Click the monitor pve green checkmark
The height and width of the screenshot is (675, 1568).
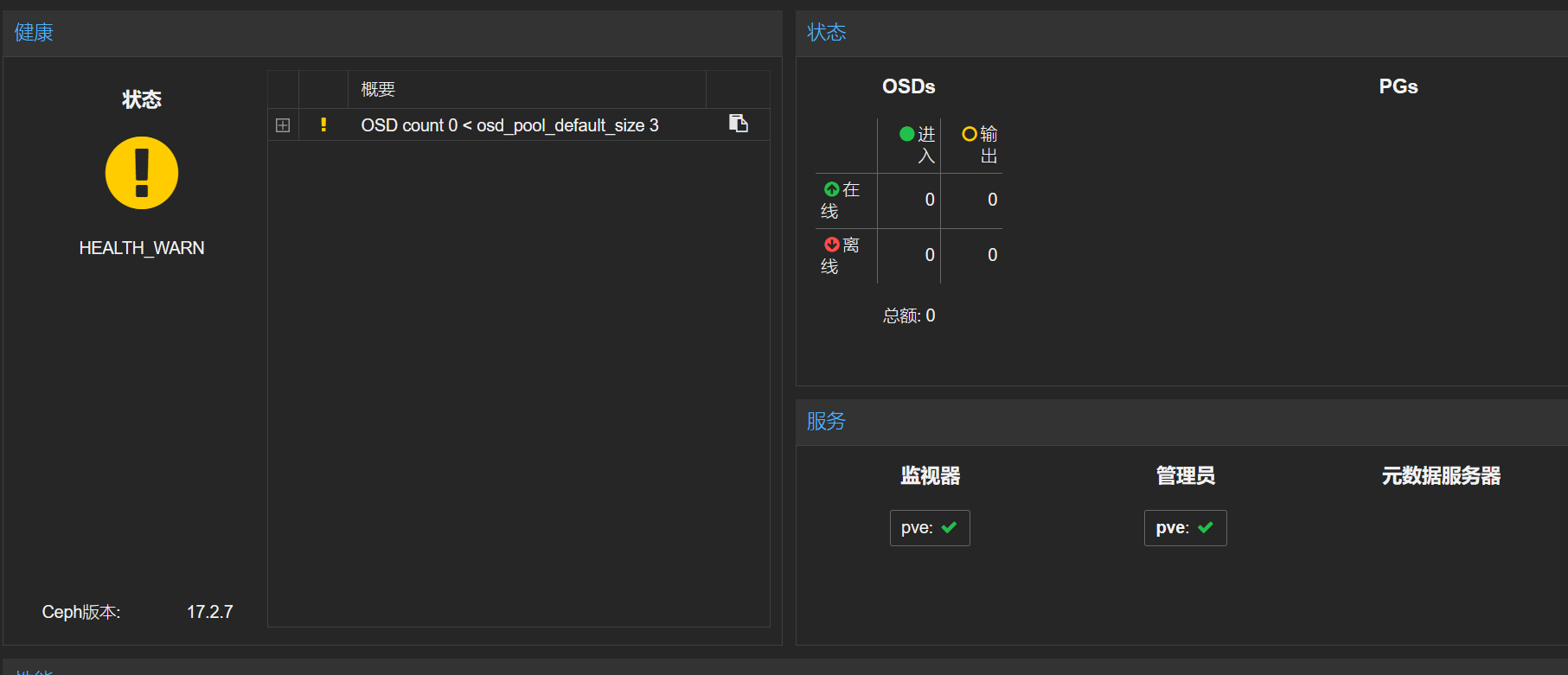coord(949,527)
